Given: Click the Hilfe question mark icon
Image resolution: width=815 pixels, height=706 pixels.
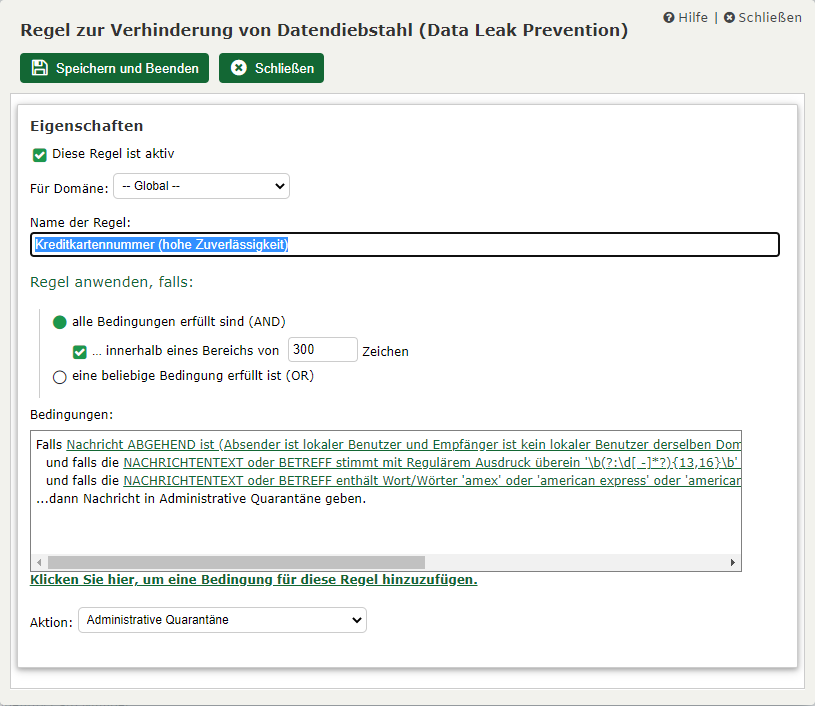Looking at the screenshot, I should [669, 18].
